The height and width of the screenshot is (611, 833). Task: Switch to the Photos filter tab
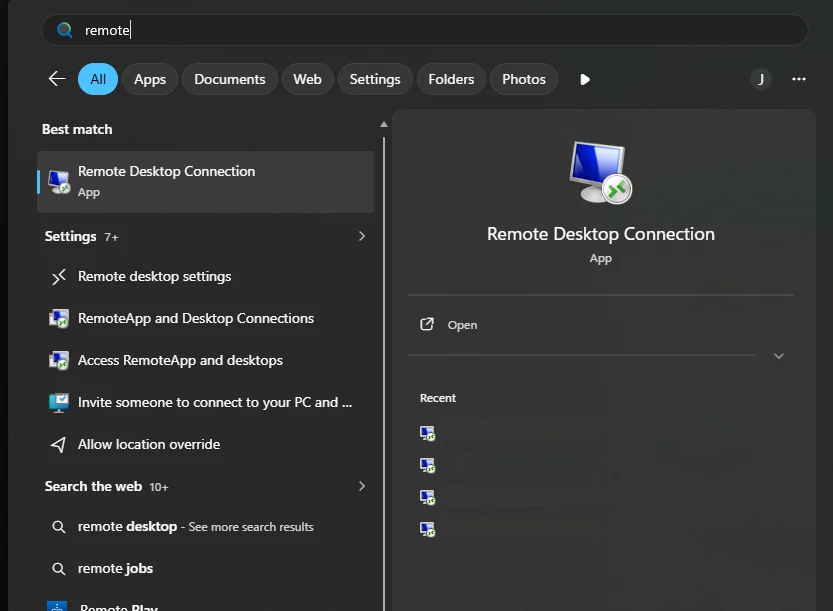pyautogui.click(x=524, y=79)
